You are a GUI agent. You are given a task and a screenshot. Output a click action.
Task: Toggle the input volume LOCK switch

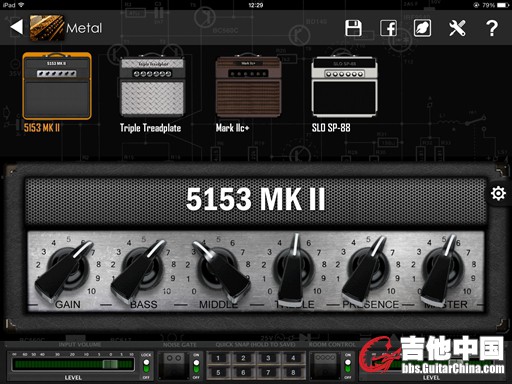(x=146, y=366)
